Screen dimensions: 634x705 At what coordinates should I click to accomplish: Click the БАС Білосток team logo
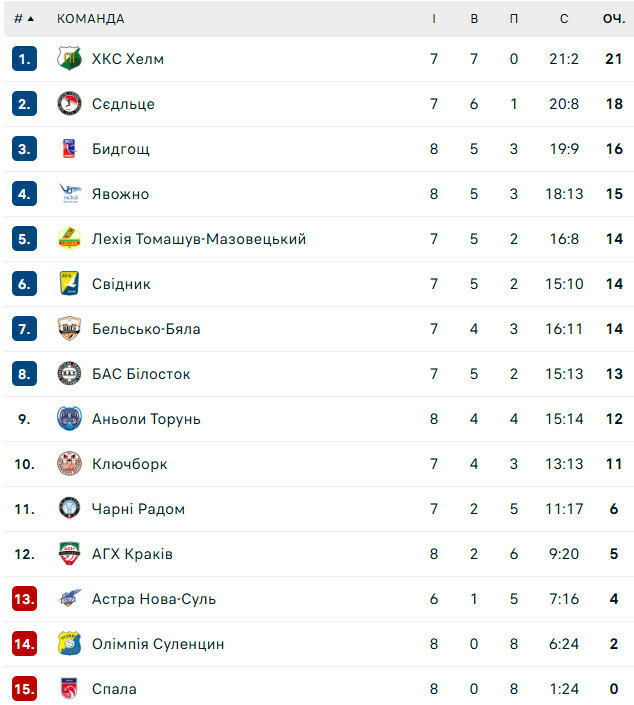69,374
